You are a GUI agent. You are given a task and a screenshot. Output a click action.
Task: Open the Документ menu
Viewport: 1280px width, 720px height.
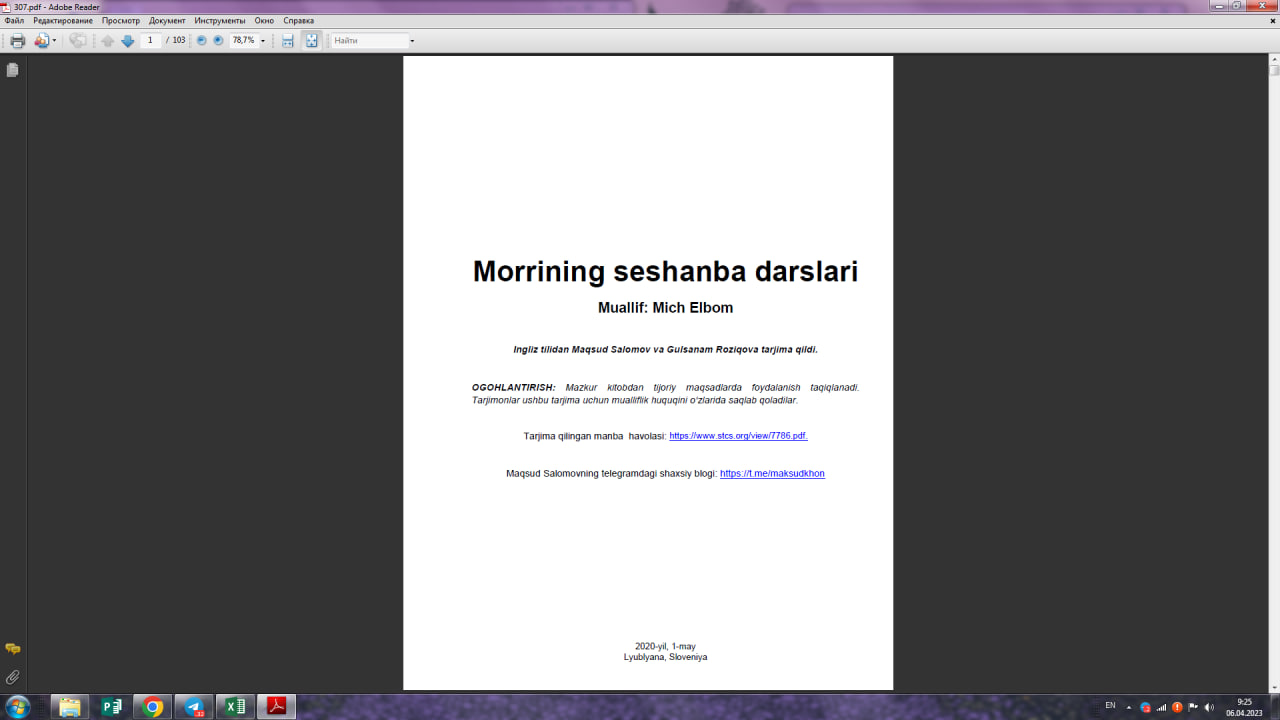tap(166, 19)
